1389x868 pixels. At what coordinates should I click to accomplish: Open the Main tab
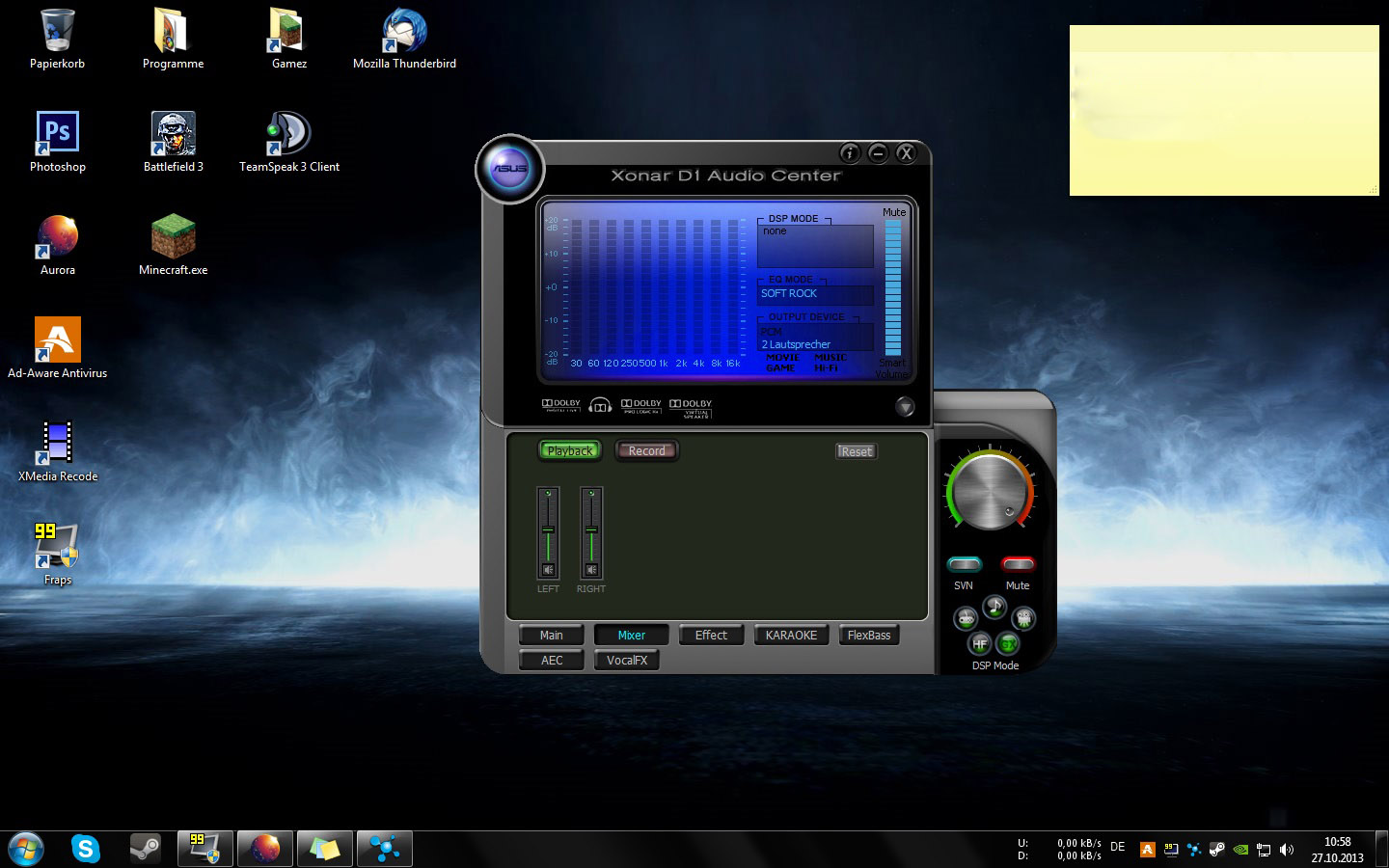(x=552, y=635)
